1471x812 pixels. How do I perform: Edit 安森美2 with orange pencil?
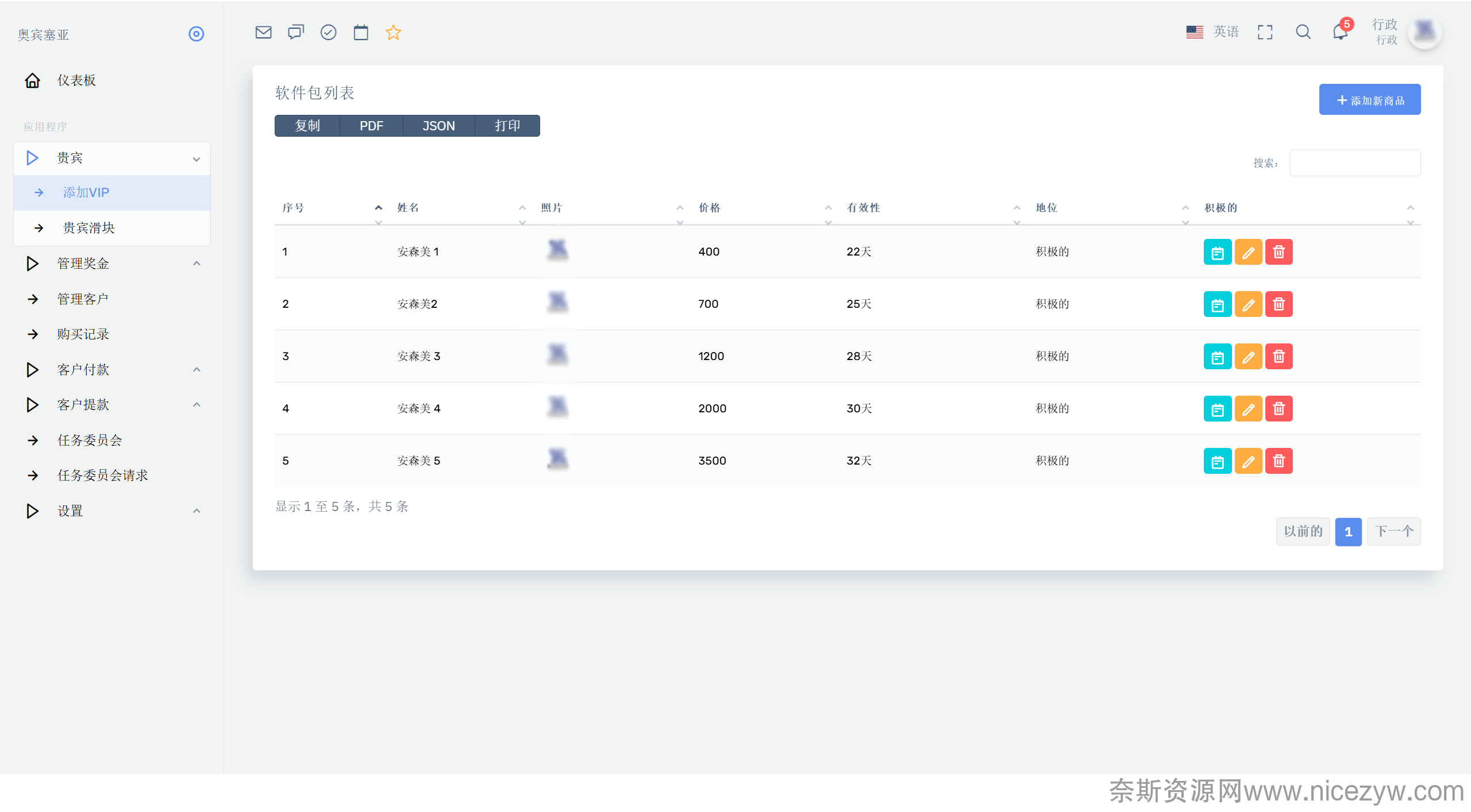pyautogui.click(x=1248, y=304)
